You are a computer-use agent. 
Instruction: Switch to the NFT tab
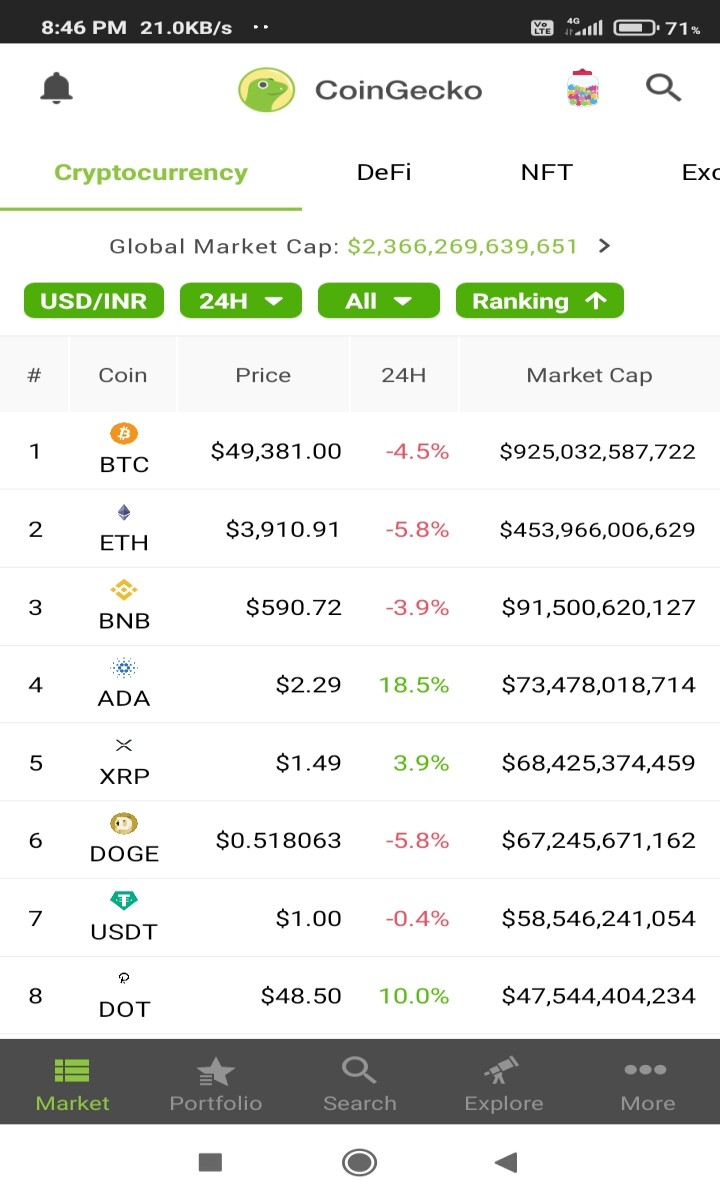tap(547, 172)
